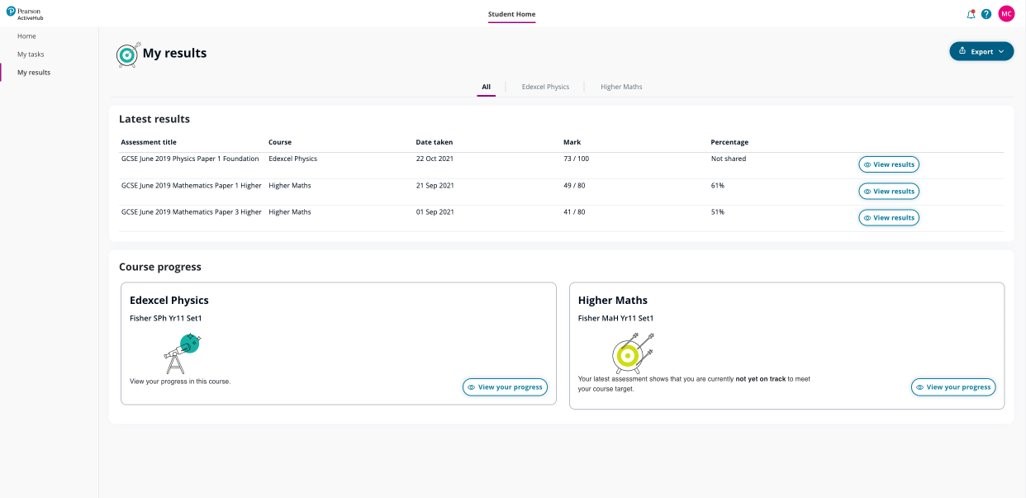The width and height of the screenshot is (1026, 498).
Task: Click the Percentage column header
Action: tap(730, 142)
